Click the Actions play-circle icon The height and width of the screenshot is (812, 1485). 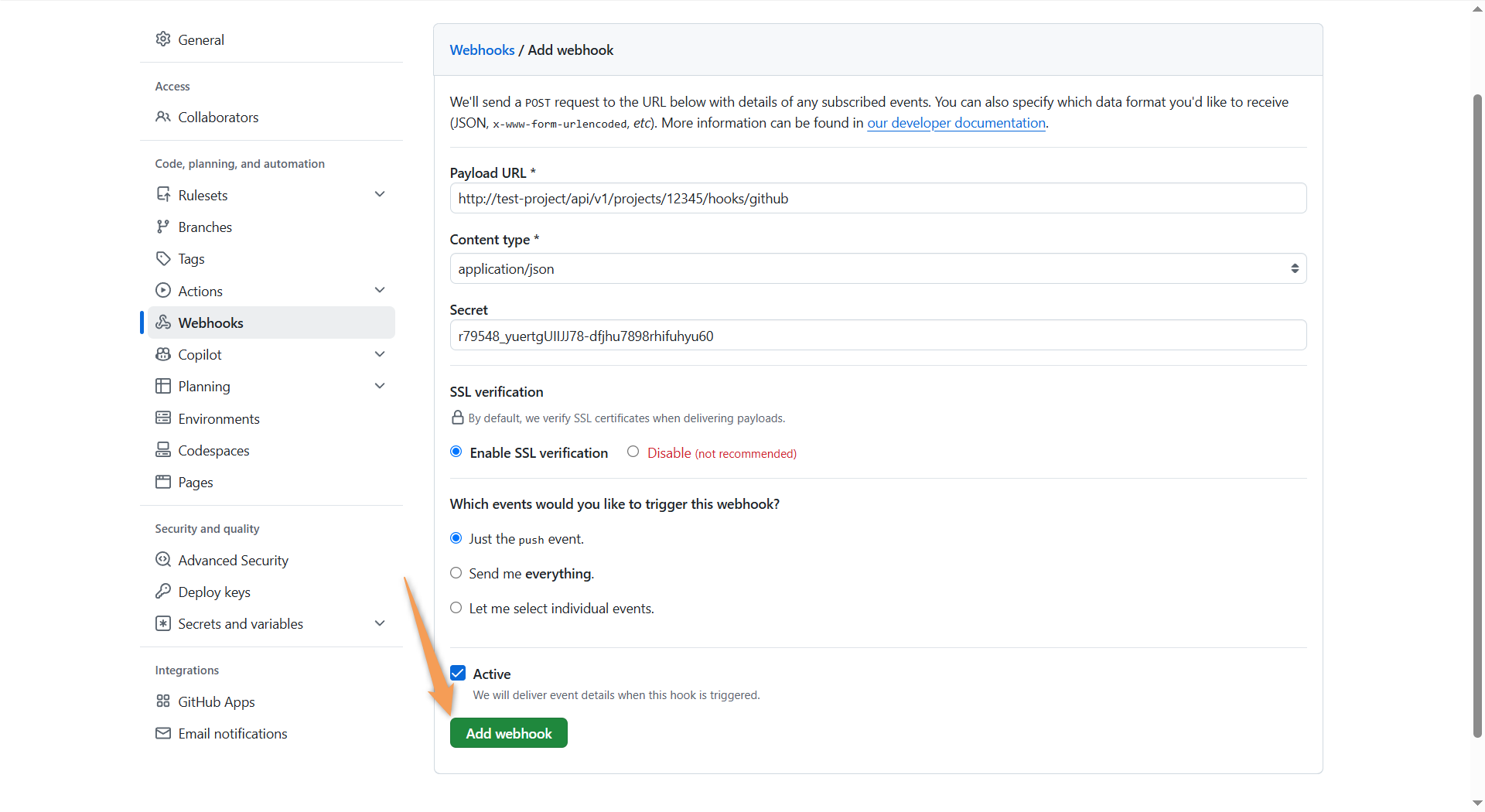(162, 291)
